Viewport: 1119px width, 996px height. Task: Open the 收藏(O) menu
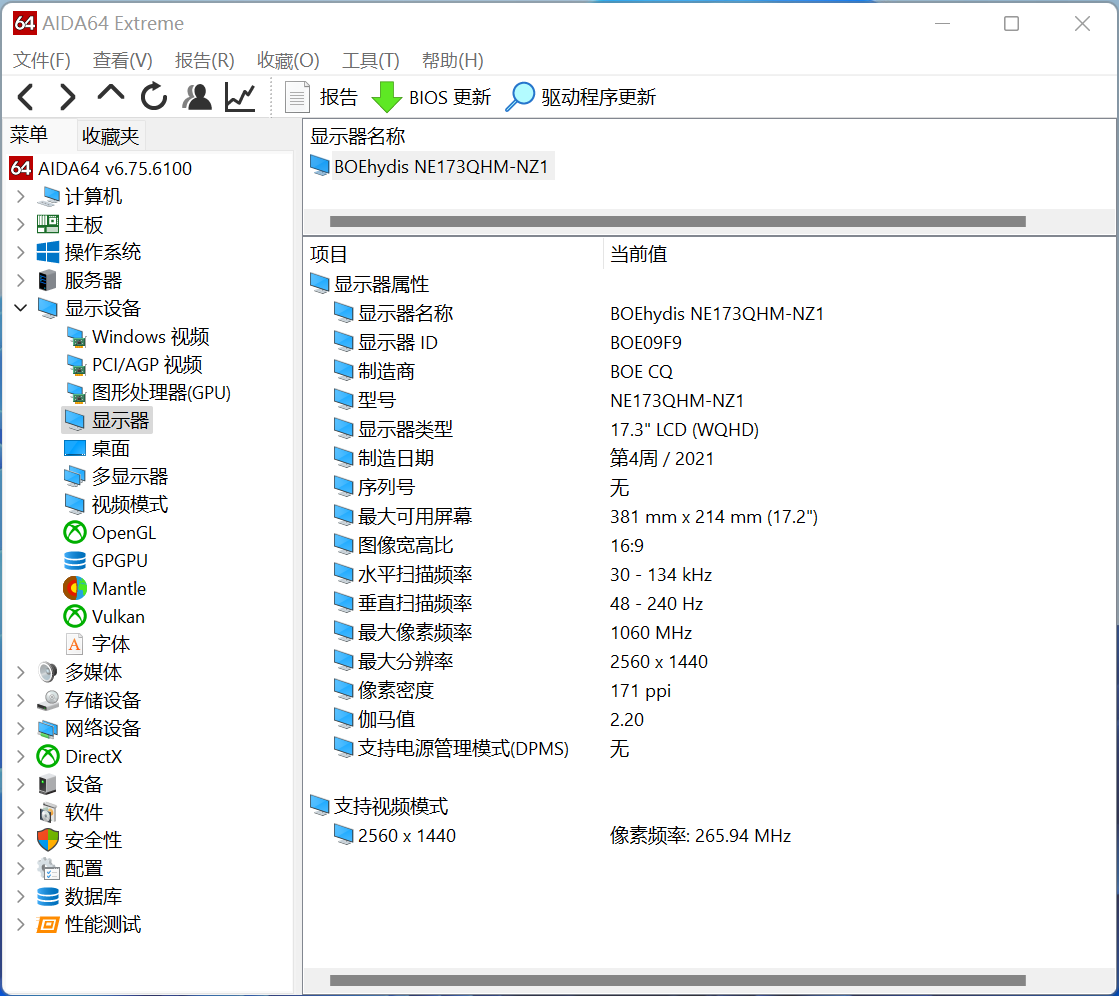click(x=288, y=61)
